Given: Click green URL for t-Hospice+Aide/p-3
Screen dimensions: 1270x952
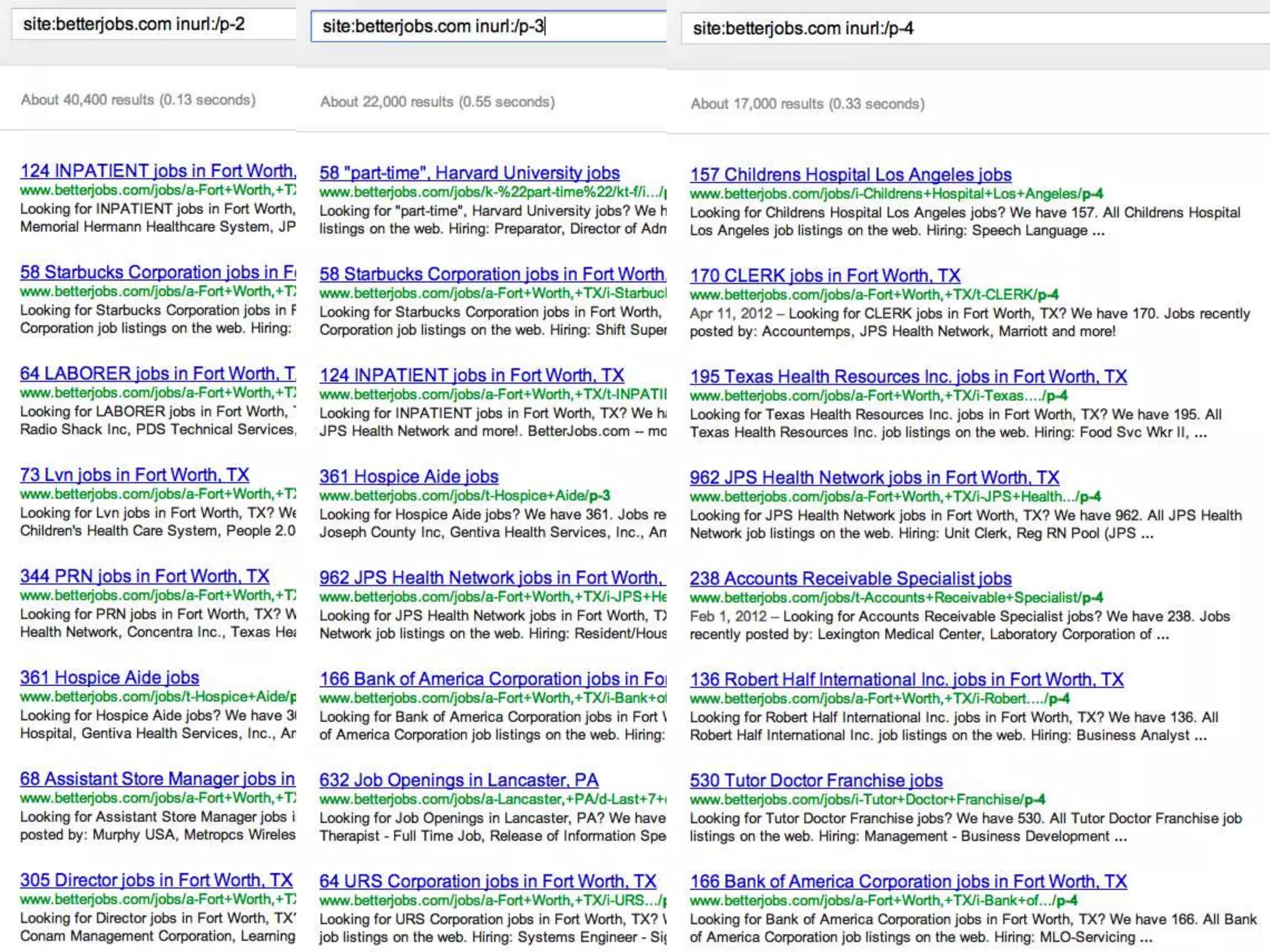Looking at the screenshot, I should pyautogui.click(x=464, y=496).
